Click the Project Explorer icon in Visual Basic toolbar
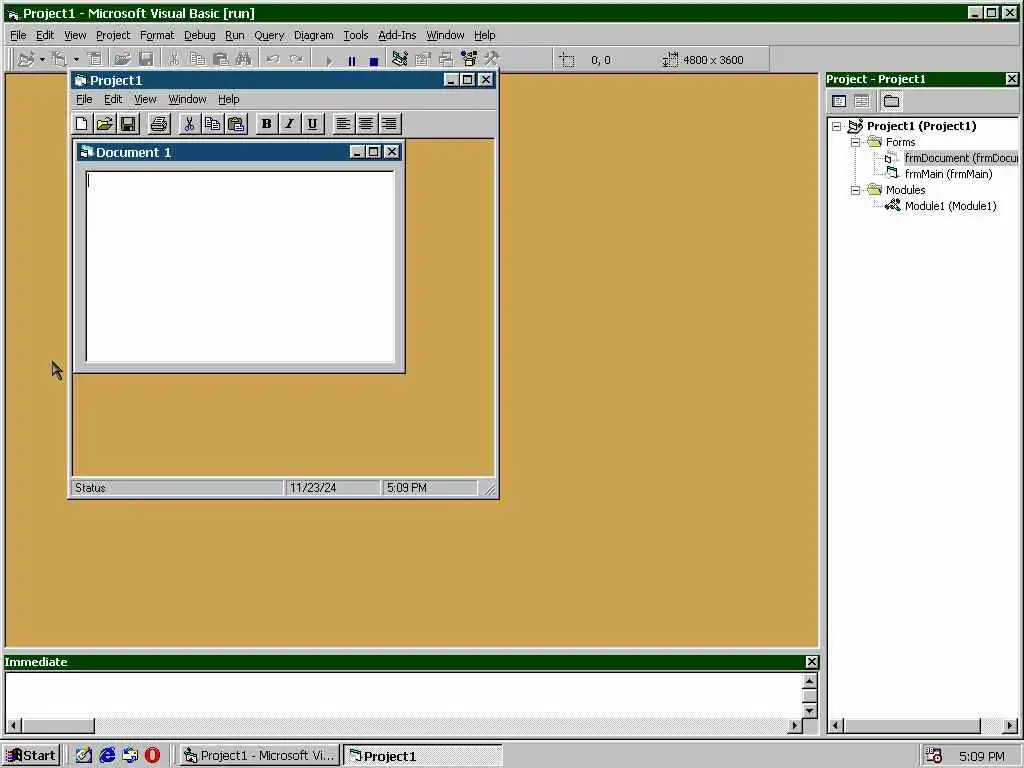This screenshot has height=768, width=1024. [x=400, y=59]
